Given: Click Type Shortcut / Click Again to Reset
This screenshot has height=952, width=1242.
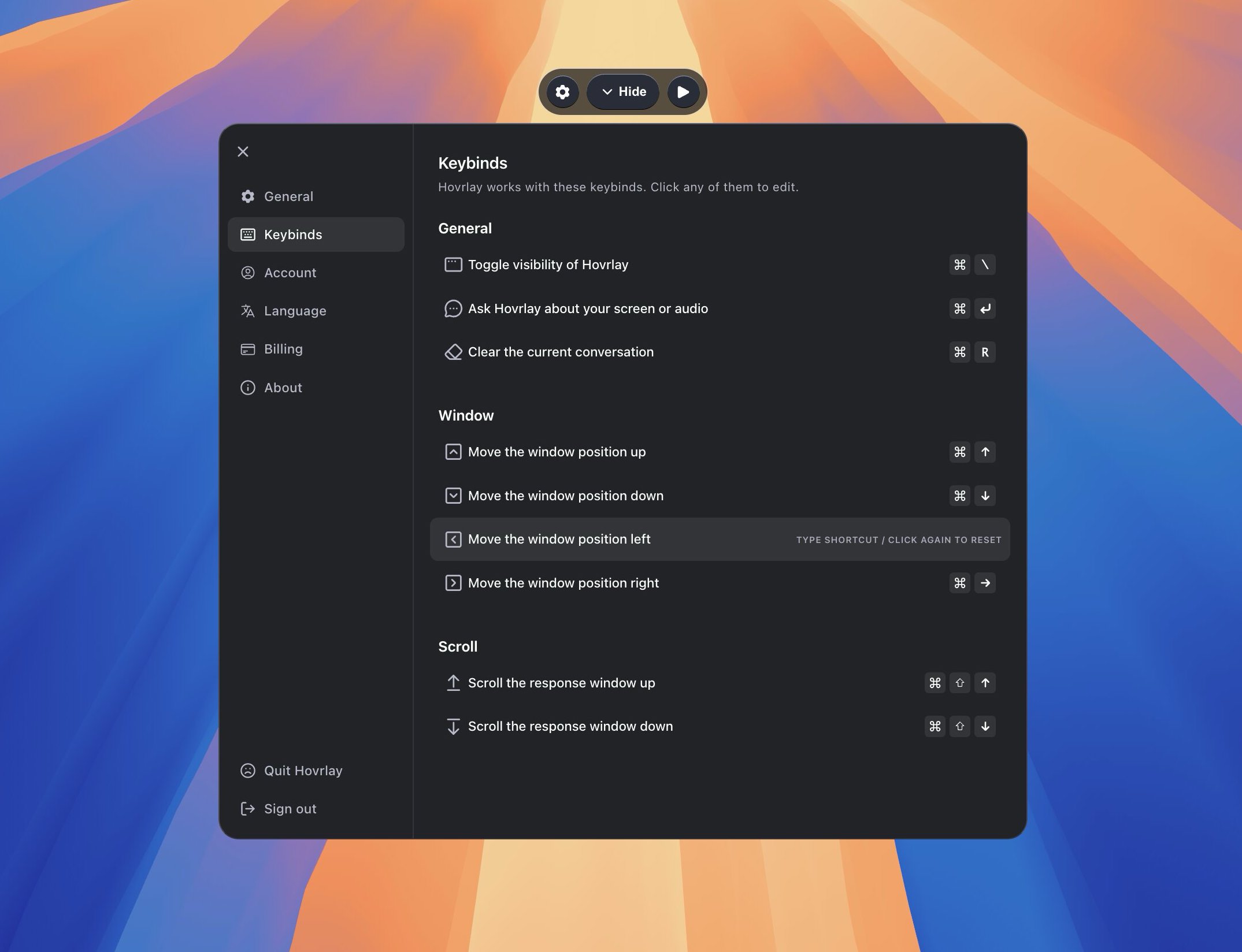Looking at the screenshot, I should [x=899, y=540].
